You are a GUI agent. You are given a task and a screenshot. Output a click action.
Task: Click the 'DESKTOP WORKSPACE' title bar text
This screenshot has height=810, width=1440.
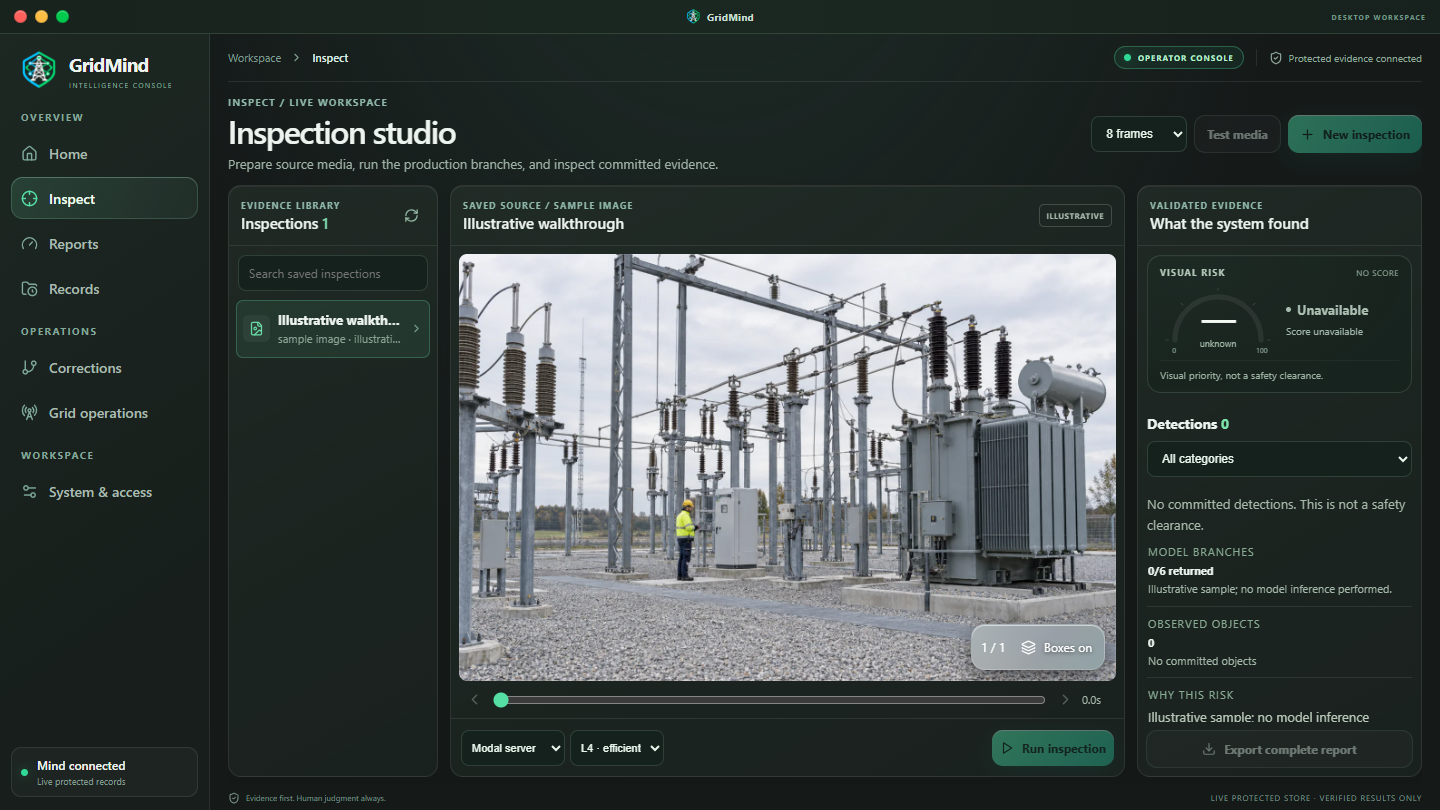(1378, 17)
